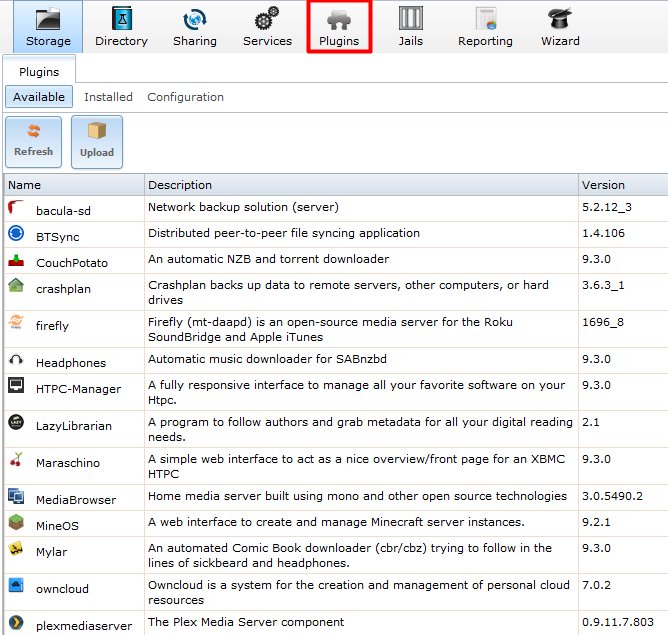Select the plexmediaserver plugin entry
668x635 pixels.
coord(83,626)
